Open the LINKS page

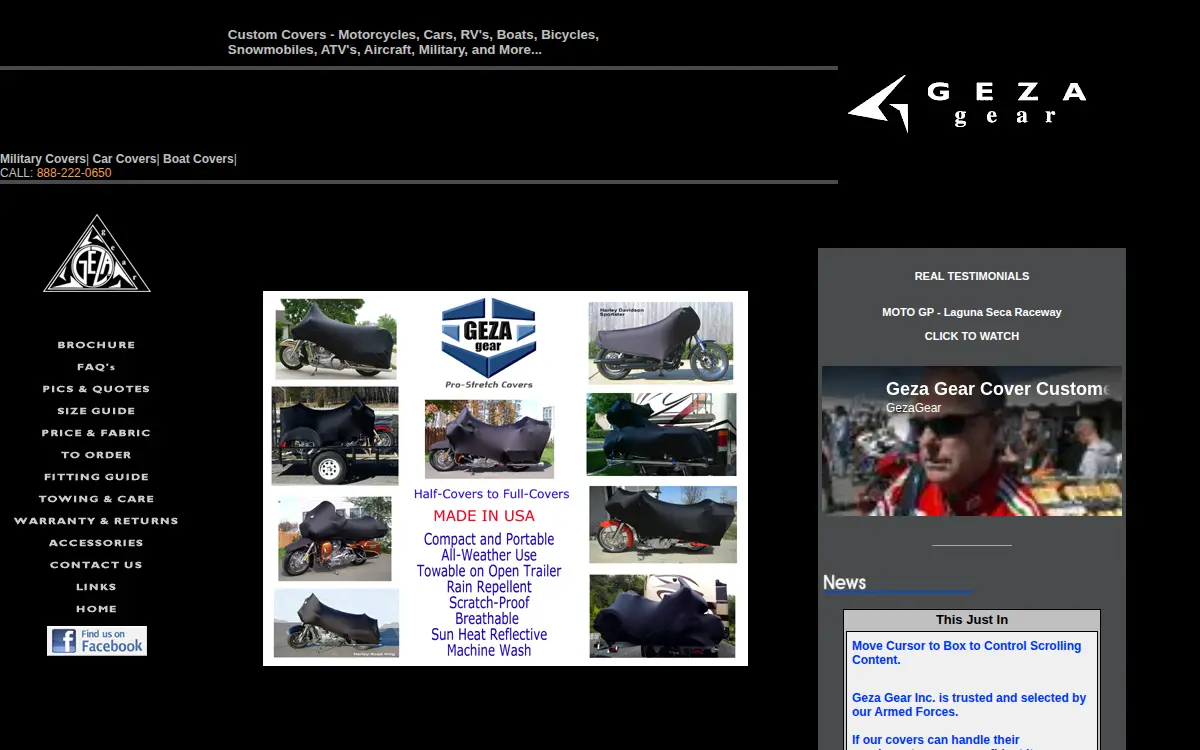(x=96, y=587)
